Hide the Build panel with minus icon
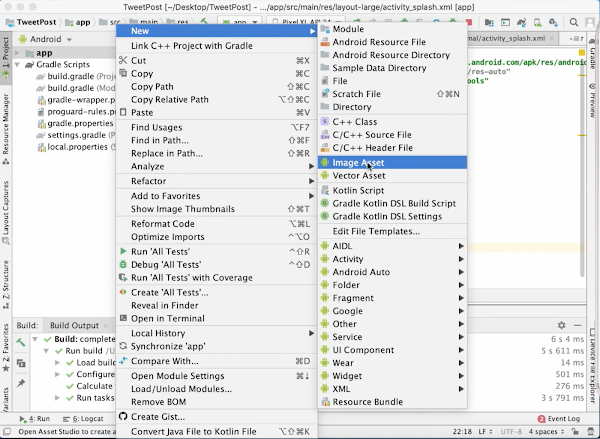Screen dimensions: 600x439 click(578, 325)
